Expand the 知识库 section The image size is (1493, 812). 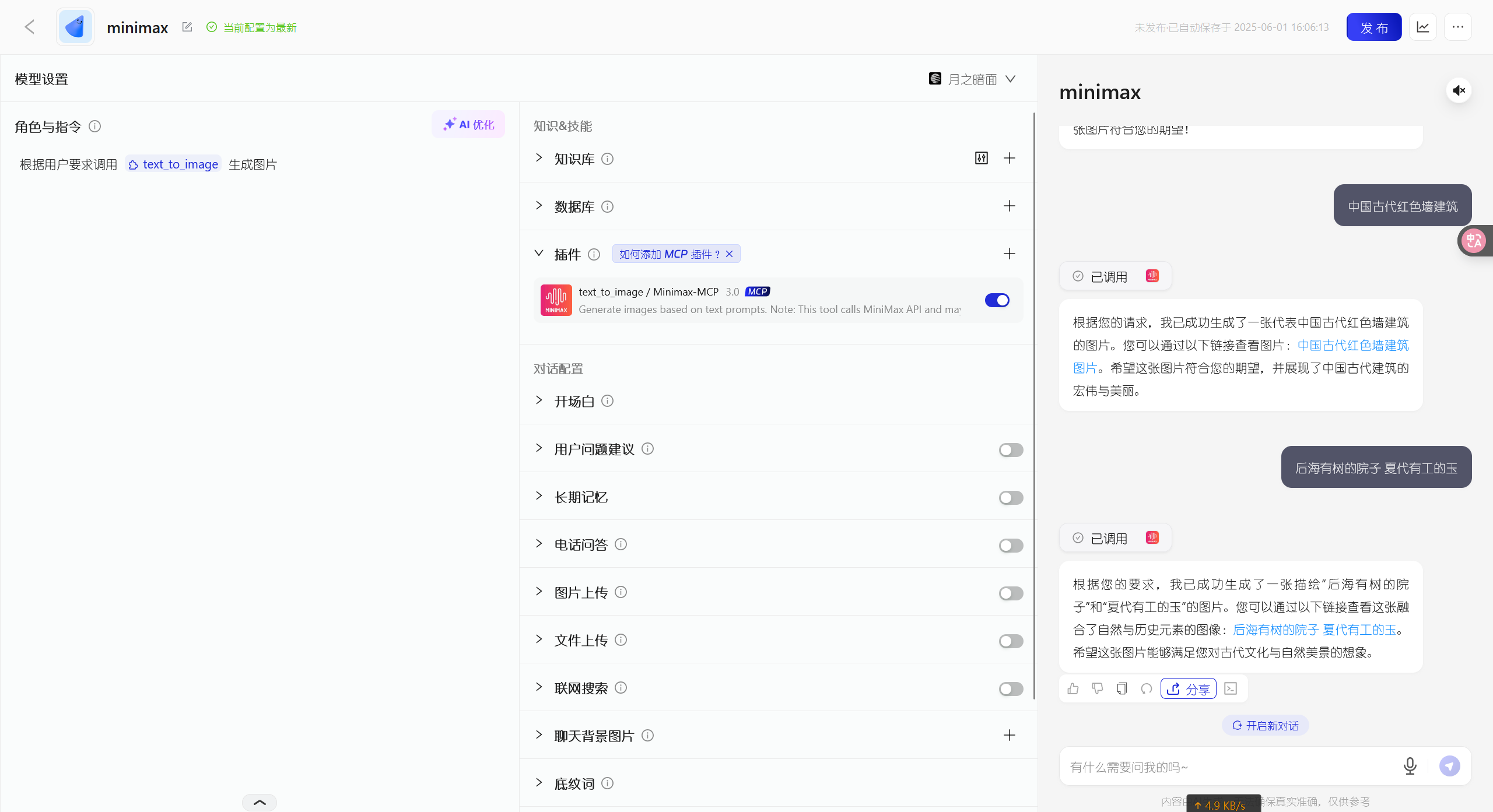coord(539,158)
